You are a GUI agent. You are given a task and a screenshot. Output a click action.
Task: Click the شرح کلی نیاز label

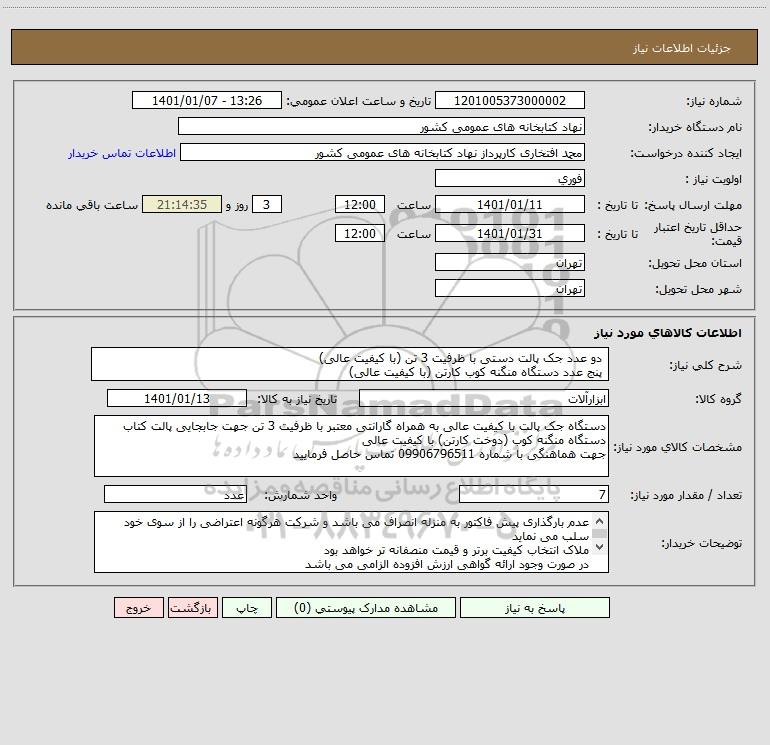tap(706, 365)
